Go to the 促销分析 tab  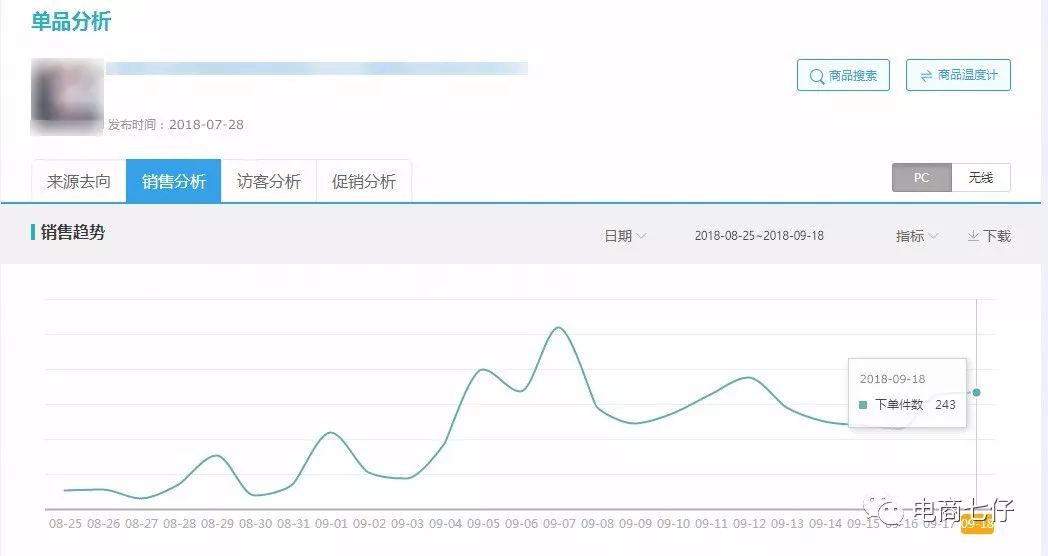click(364, 181)
